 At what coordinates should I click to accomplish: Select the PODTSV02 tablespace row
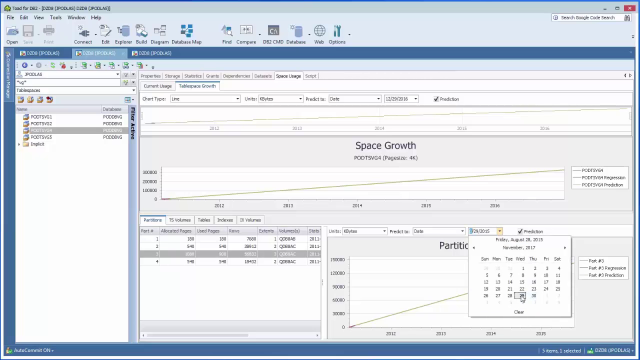tap(73, 123)
